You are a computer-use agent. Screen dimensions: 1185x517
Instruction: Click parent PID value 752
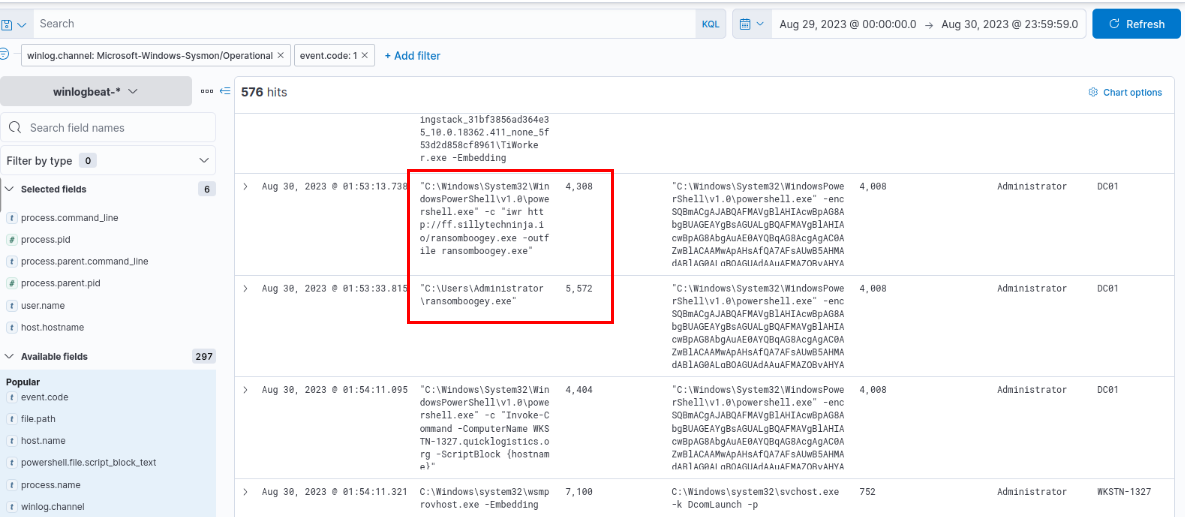pos(868,491)
